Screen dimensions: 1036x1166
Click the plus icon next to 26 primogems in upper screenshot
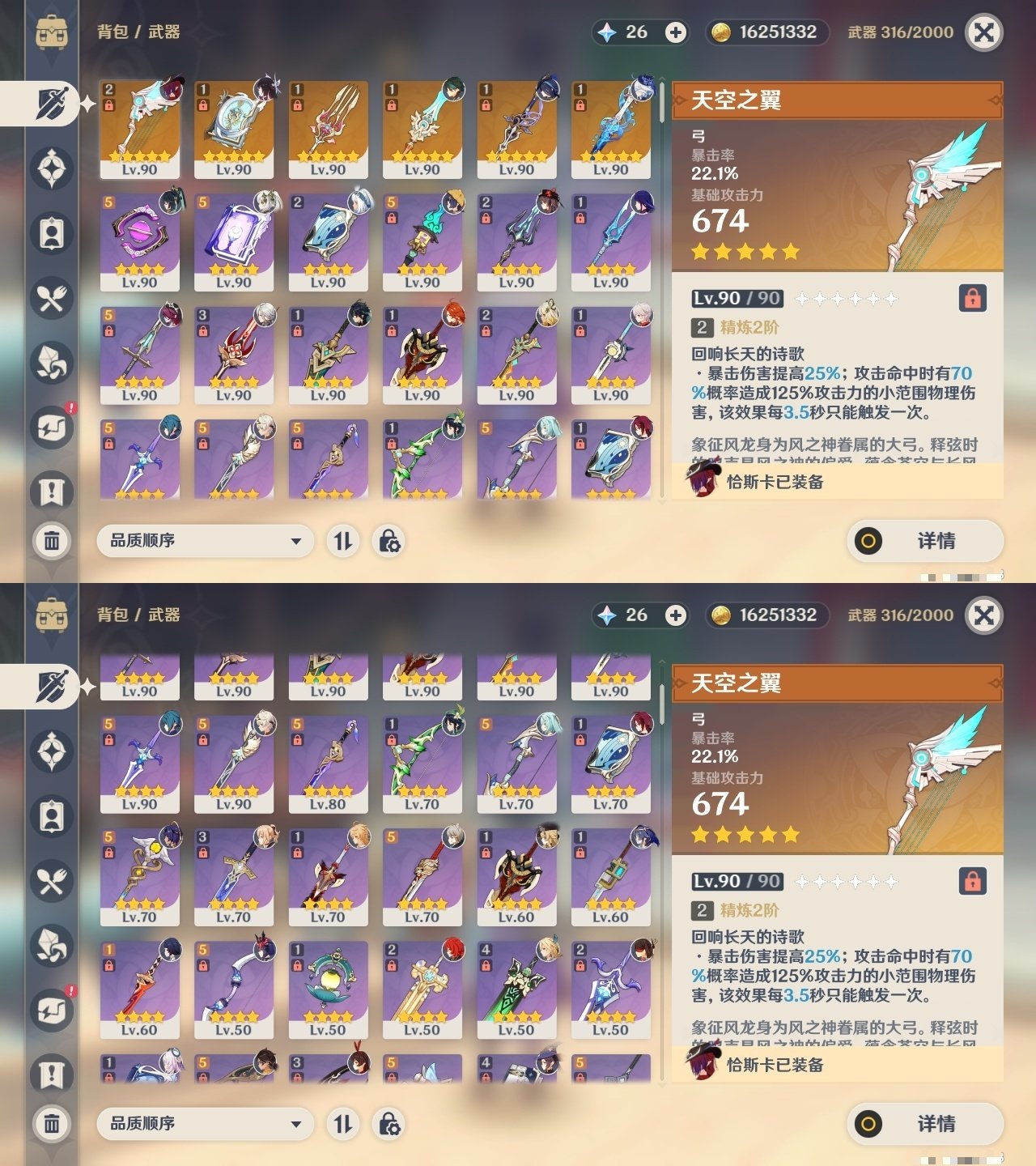coord(676,32)
